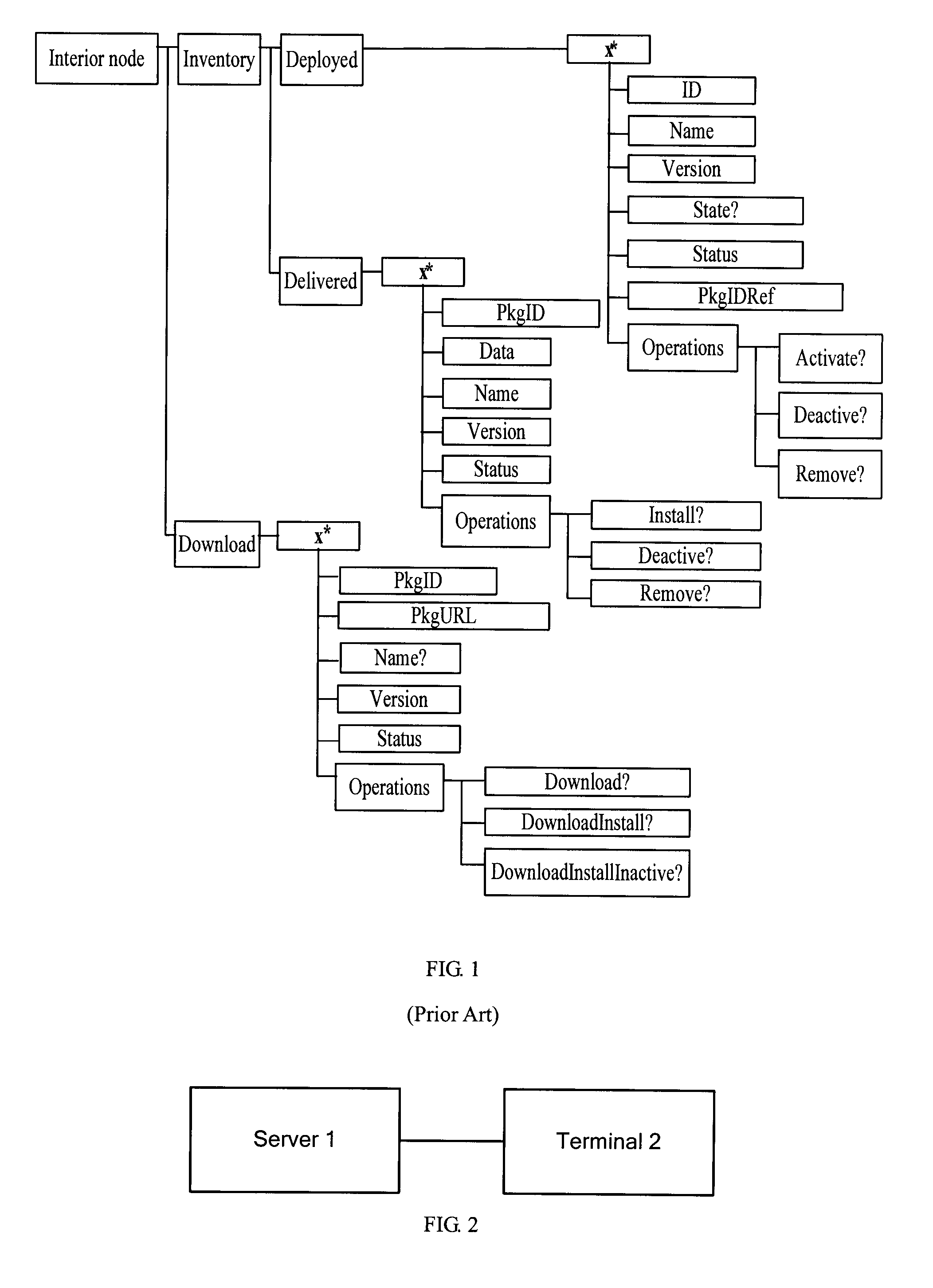This screenshot has width=933, height=1288.
Task: Click the Activate operation button
Action: (835, 346)
